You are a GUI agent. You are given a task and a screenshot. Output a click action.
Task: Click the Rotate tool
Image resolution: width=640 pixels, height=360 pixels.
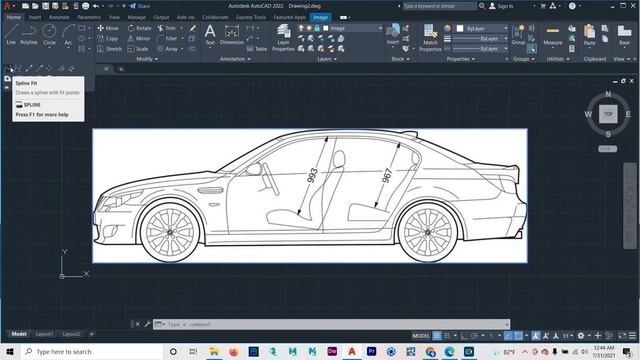[x=139, y=28]
